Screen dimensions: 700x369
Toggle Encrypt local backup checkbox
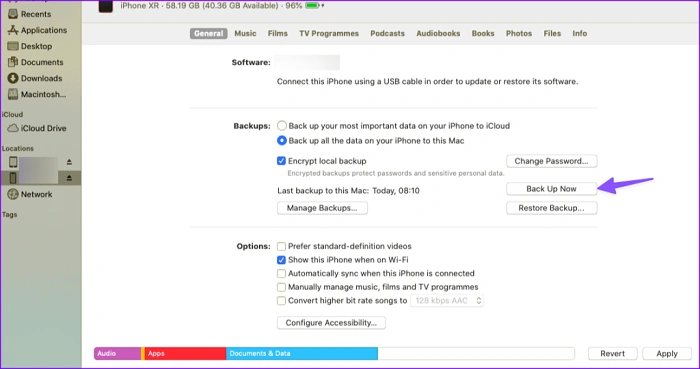281,161
